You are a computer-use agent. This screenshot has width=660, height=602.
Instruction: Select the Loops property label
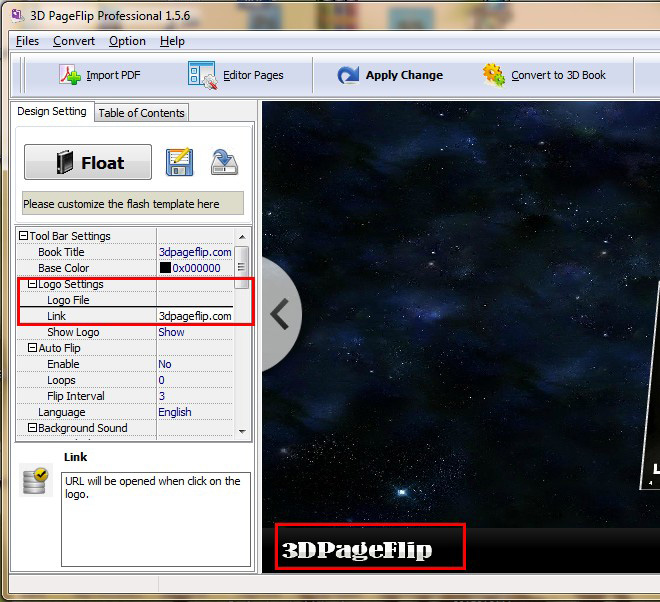(61, 380)
